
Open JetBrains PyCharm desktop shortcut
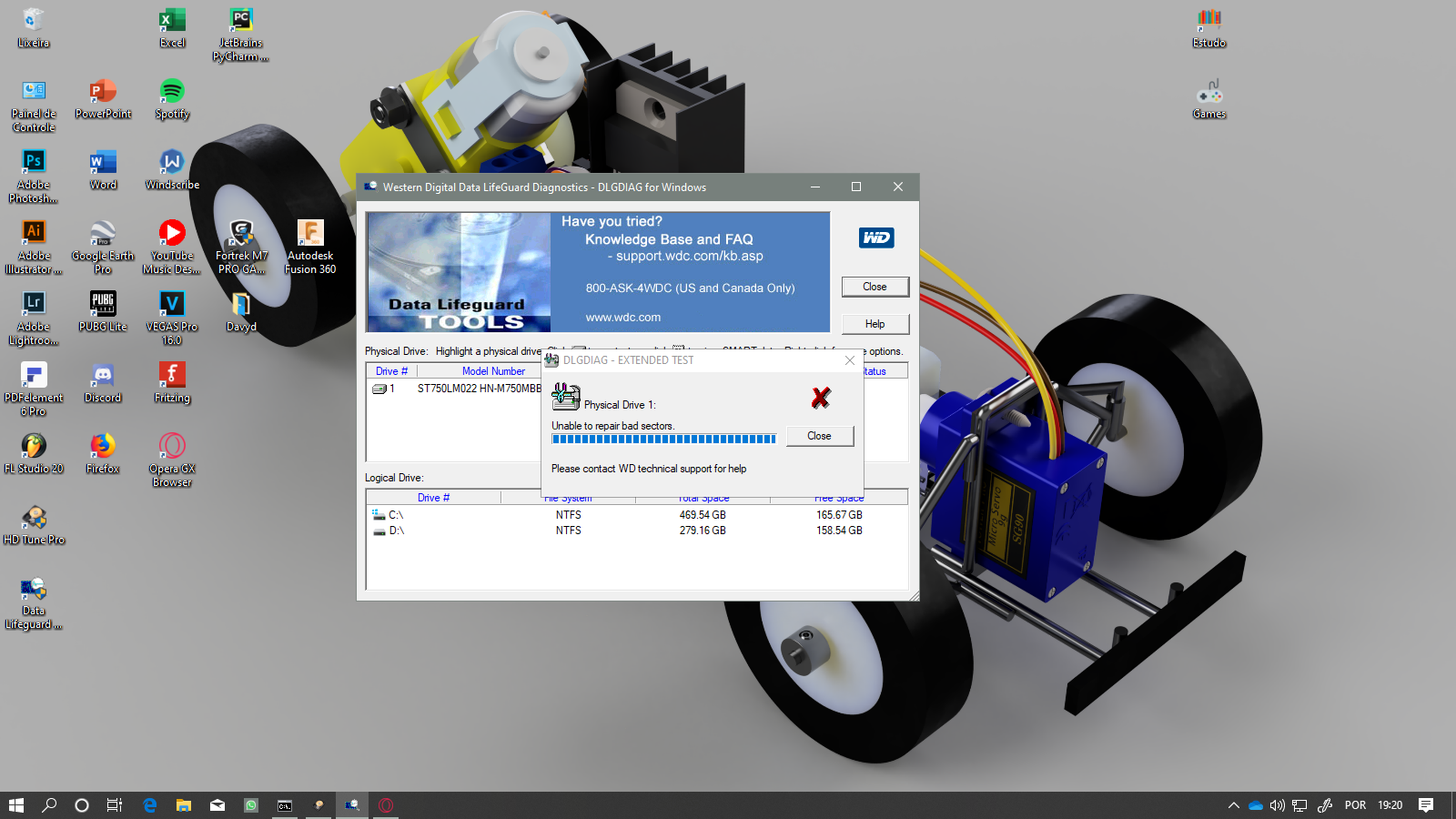point(241,35)
